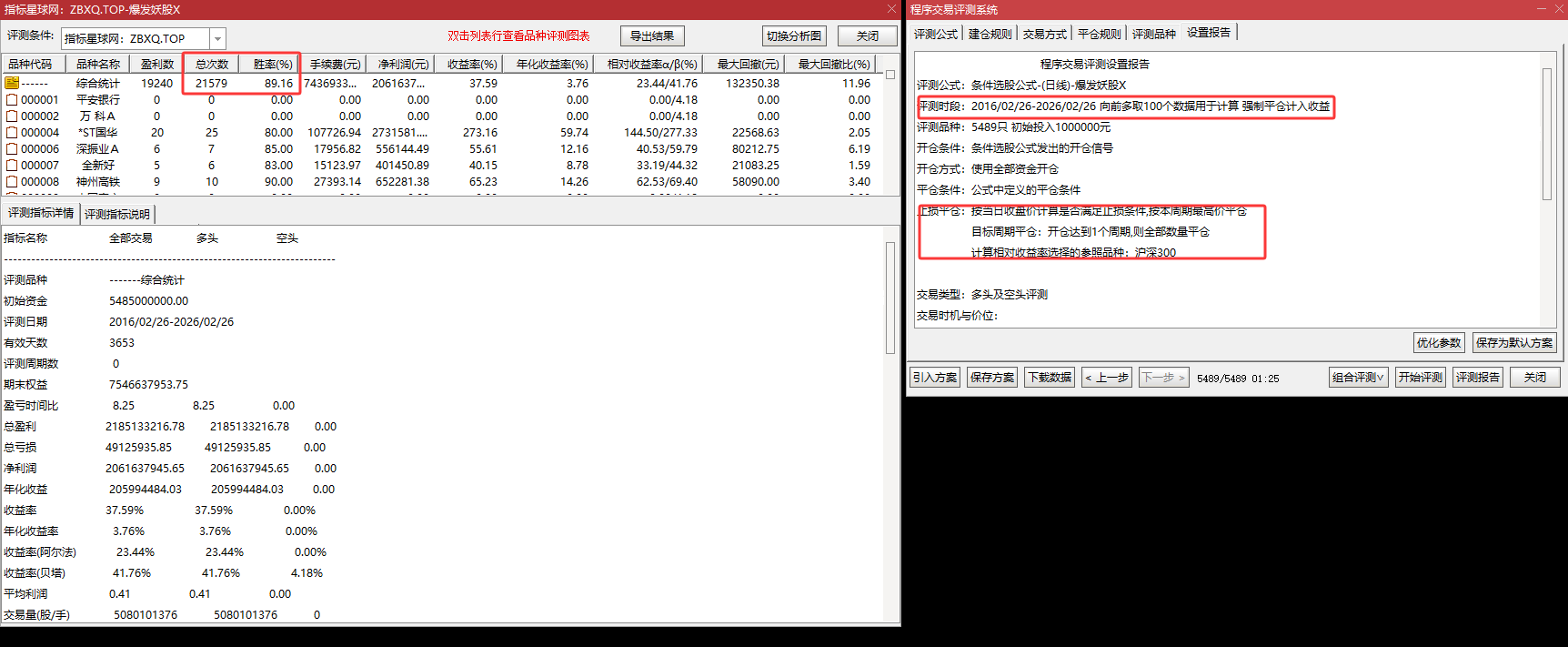Click the row icon beside 000002 万科A
This screenshot has height=647, width=1568.
click(x=12, y=116)
